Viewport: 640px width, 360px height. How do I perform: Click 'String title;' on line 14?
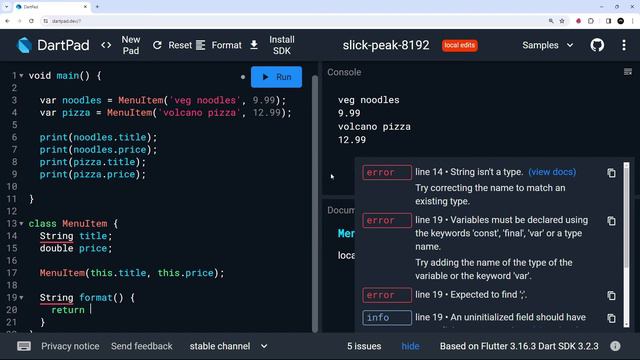pos(76,236)
